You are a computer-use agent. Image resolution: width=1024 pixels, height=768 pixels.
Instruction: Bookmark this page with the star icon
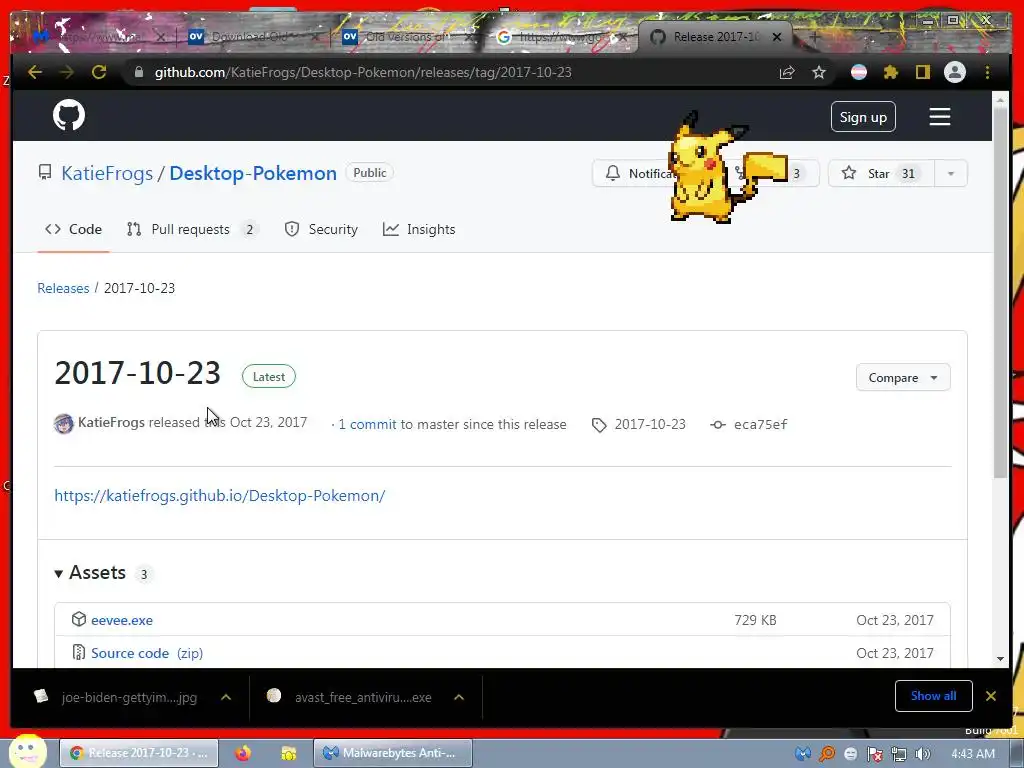tap(819, 72)
